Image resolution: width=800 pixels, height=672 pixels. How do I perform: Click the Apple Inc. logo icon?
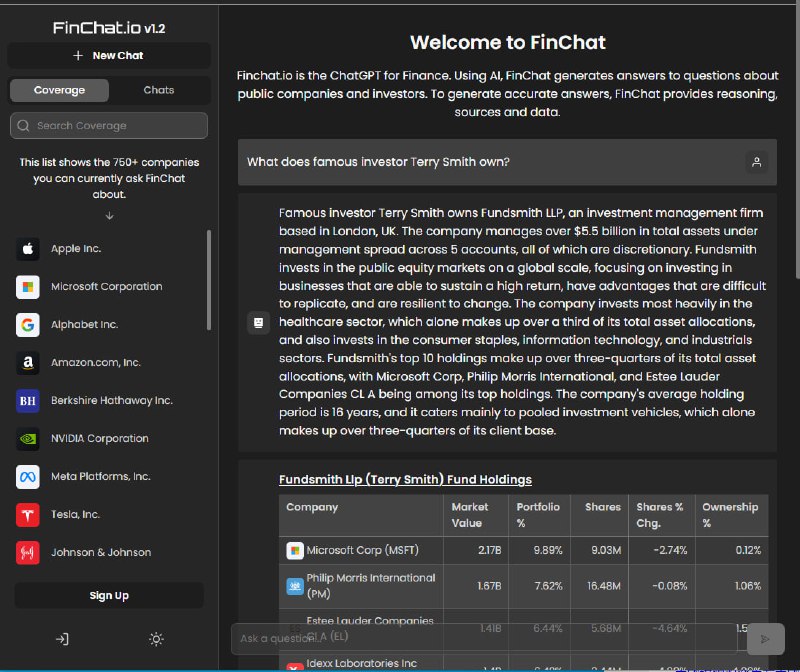(28, 249)
